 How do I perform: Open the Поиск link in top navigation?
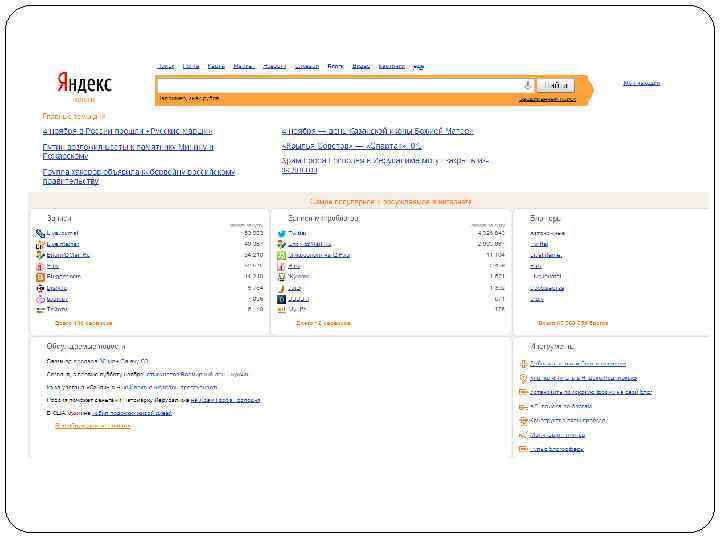coord(166,67)
